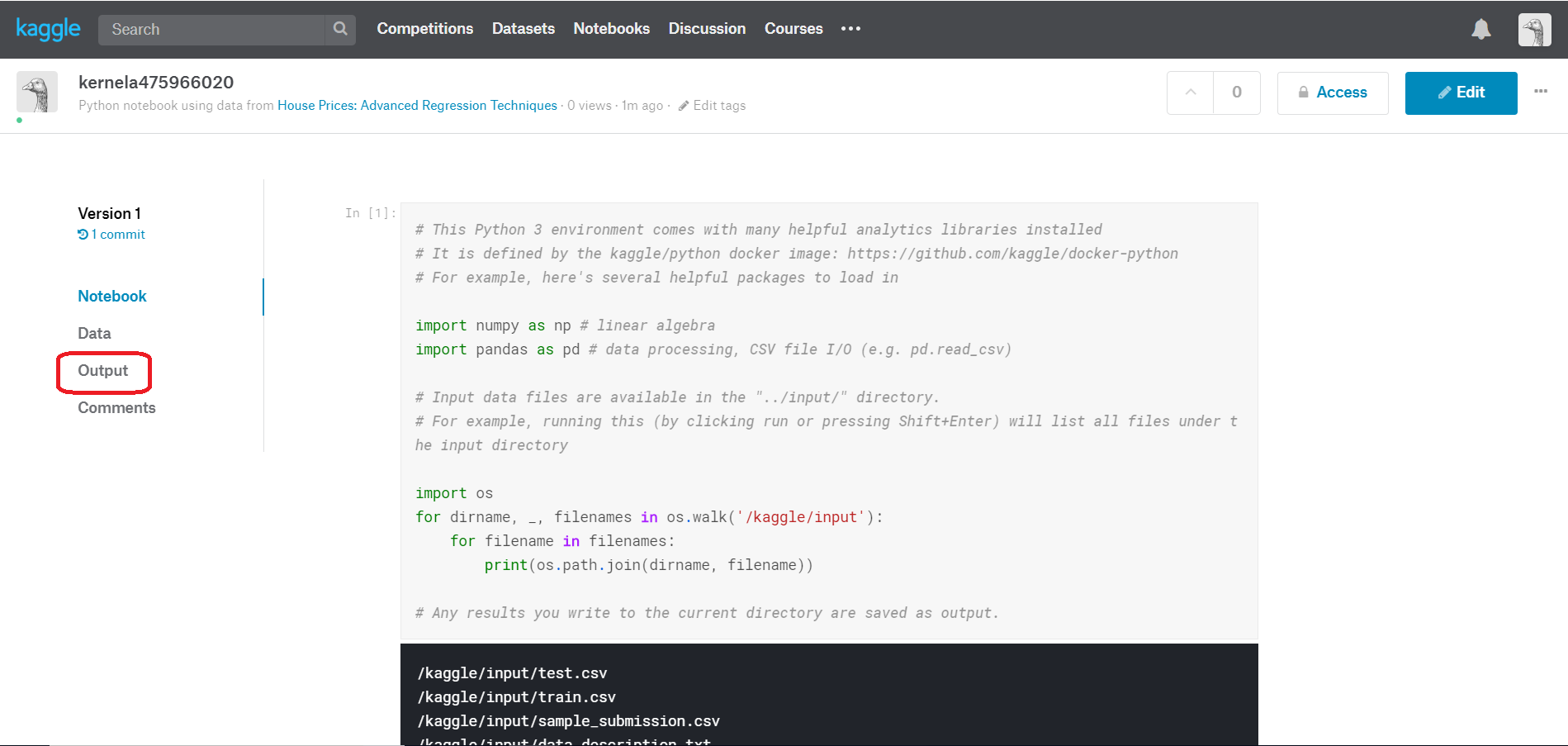Navigate to Datasets in the top bar

(523, 28)
